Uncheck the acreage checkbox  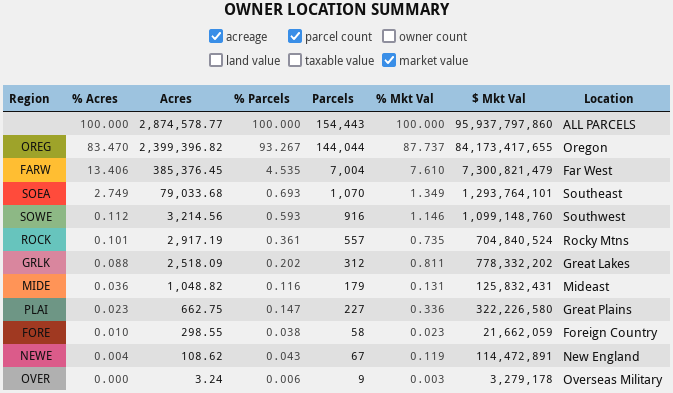click(x=216, y=36)
